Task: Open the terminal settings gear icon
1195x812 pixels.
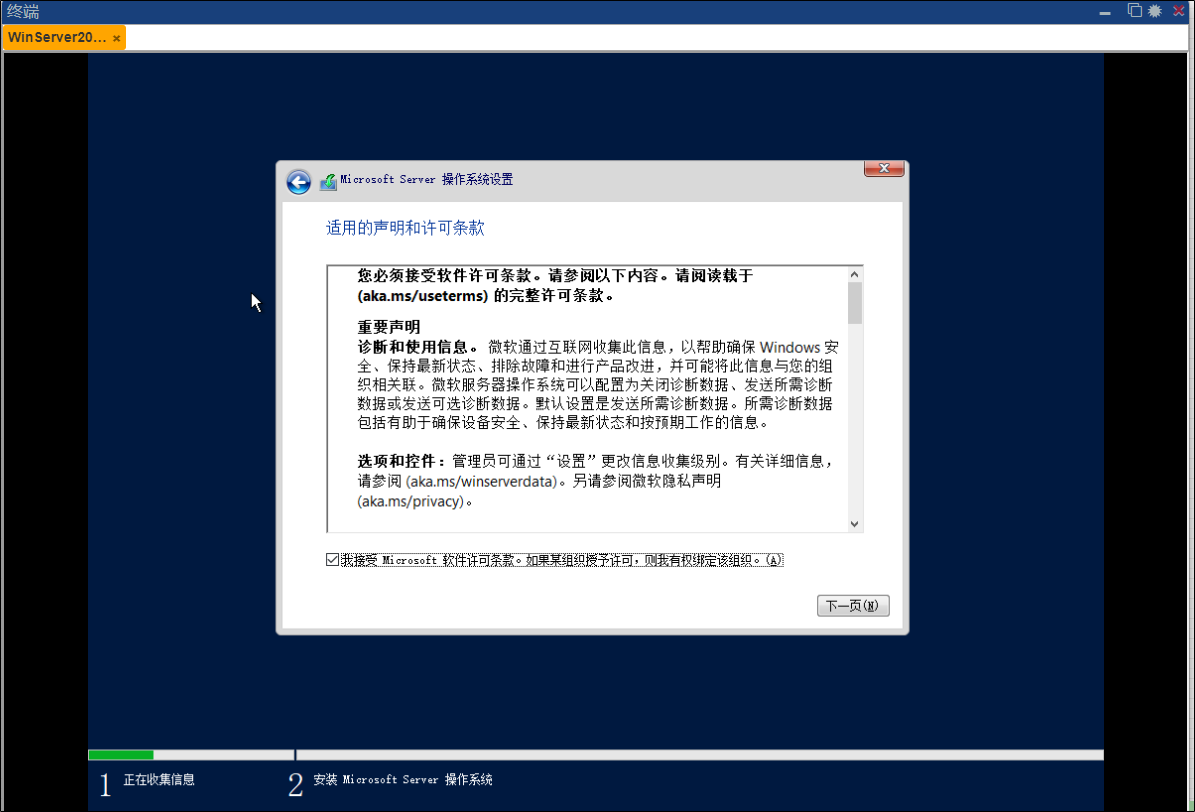Action: [x=1155, y=11]
